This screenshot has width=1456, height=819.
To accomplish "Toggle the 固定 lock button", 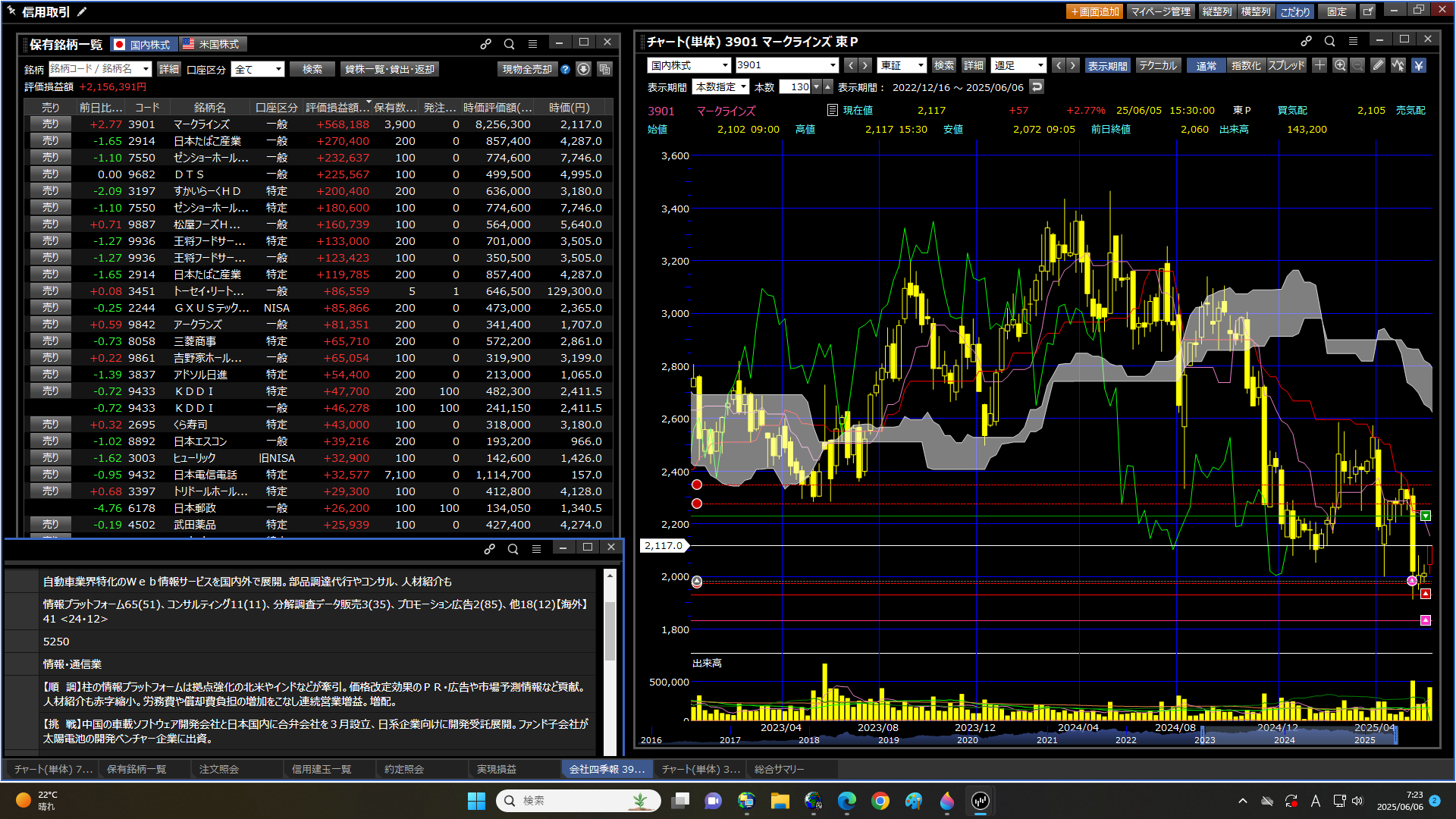I will pos(1337,11).
